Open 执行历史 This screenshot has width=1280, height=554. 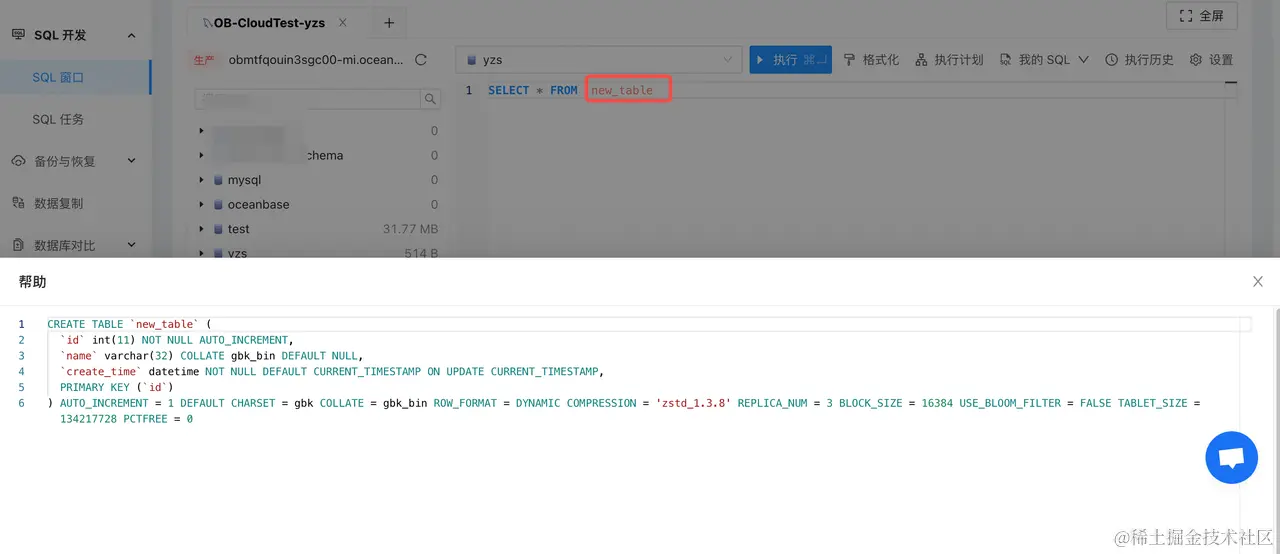(1139, 60)
